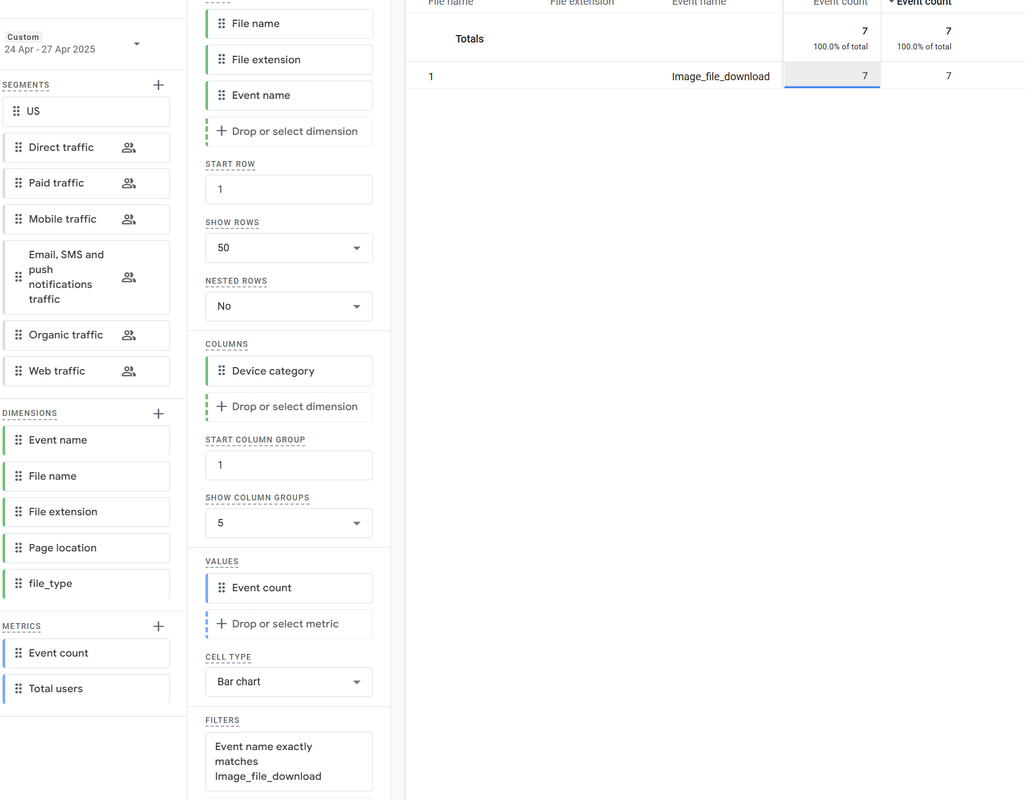
Task: Add a new dimension with plus icon
Action: click(158, 414)
